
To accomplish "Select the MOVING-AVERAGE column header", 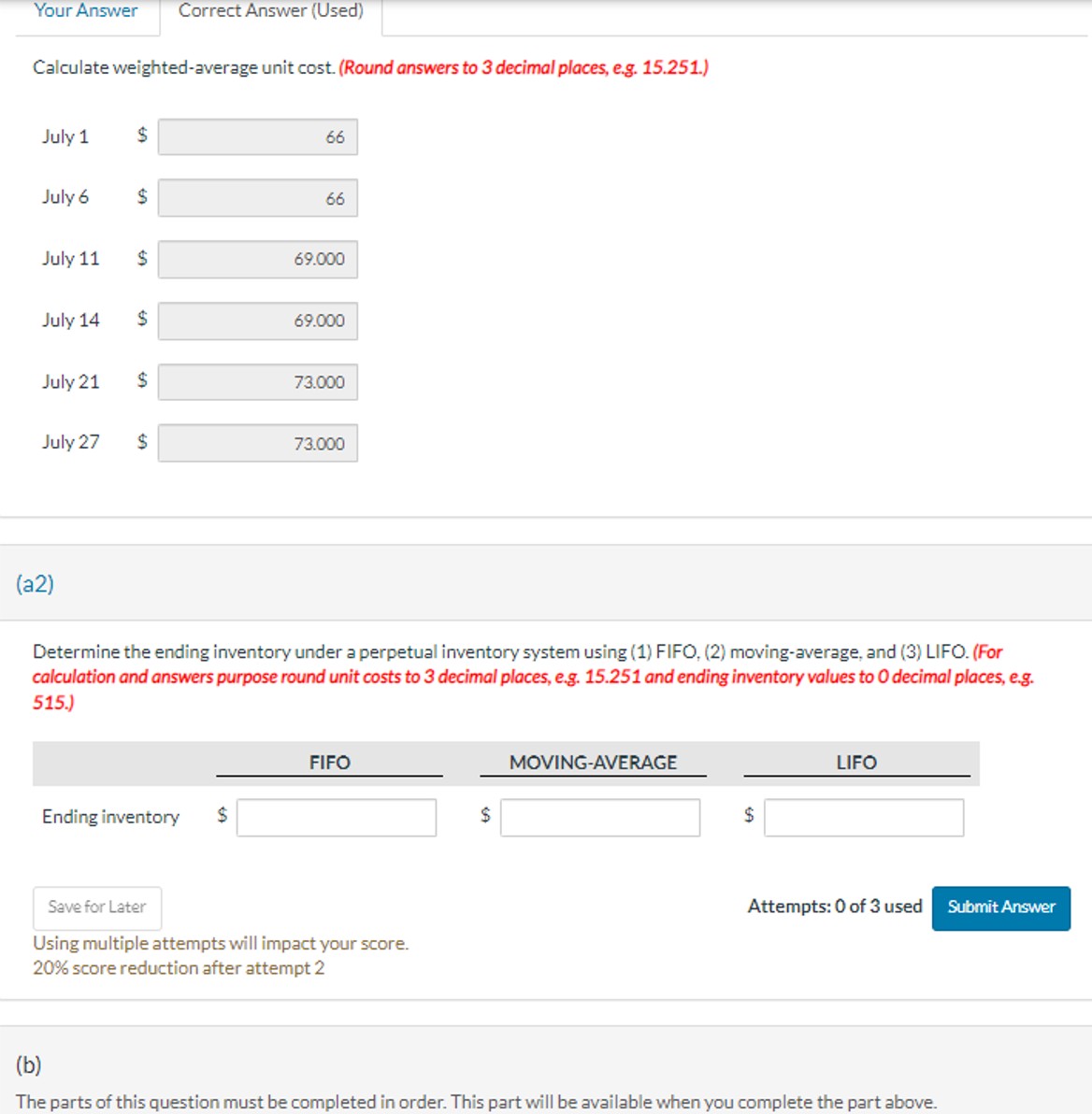I will pyautogui.click(x=593, y=763).
